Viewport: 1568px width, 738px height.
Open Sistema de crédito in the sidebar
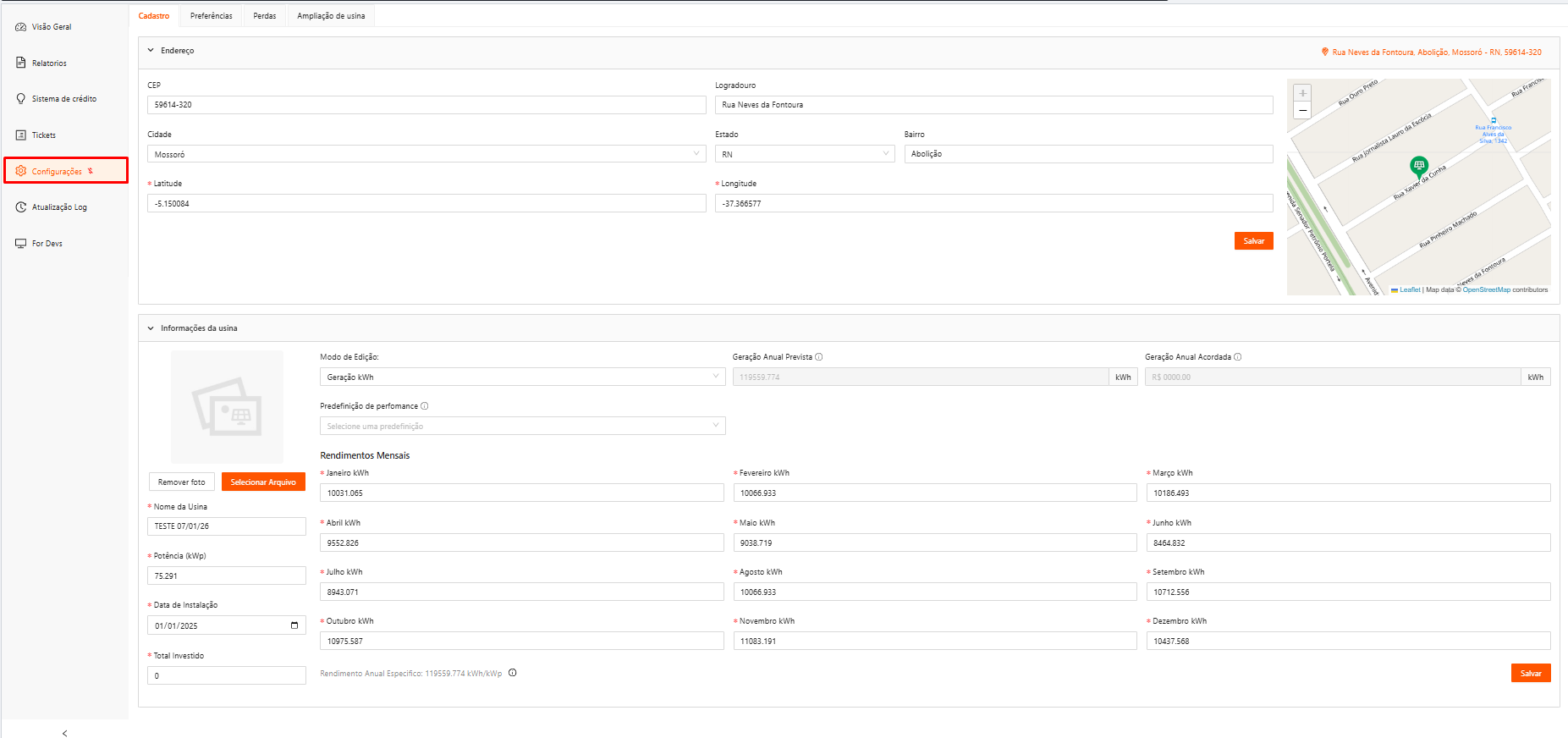(64, 99)
